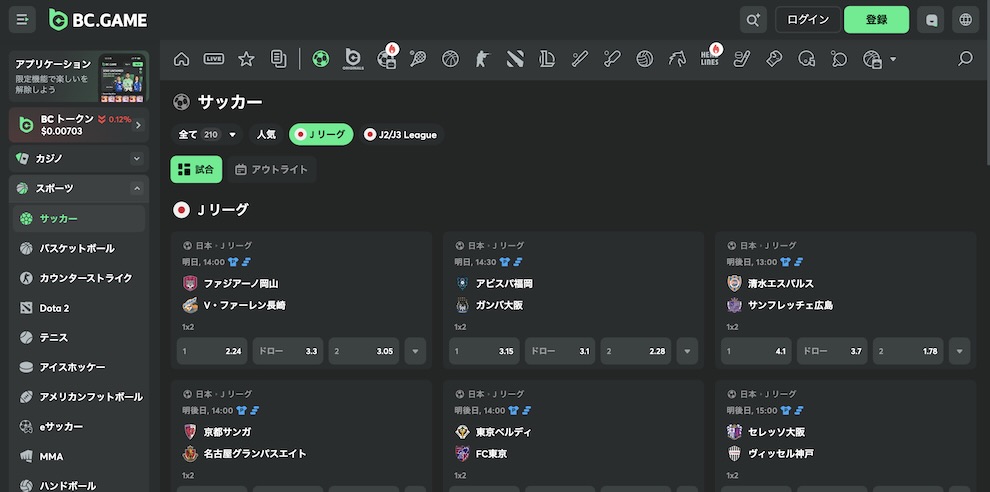Image resolution: width=990 pixels, height=492 pixels.
Task: Switch to the 試合 tab
Action: [x=196, y=169]
